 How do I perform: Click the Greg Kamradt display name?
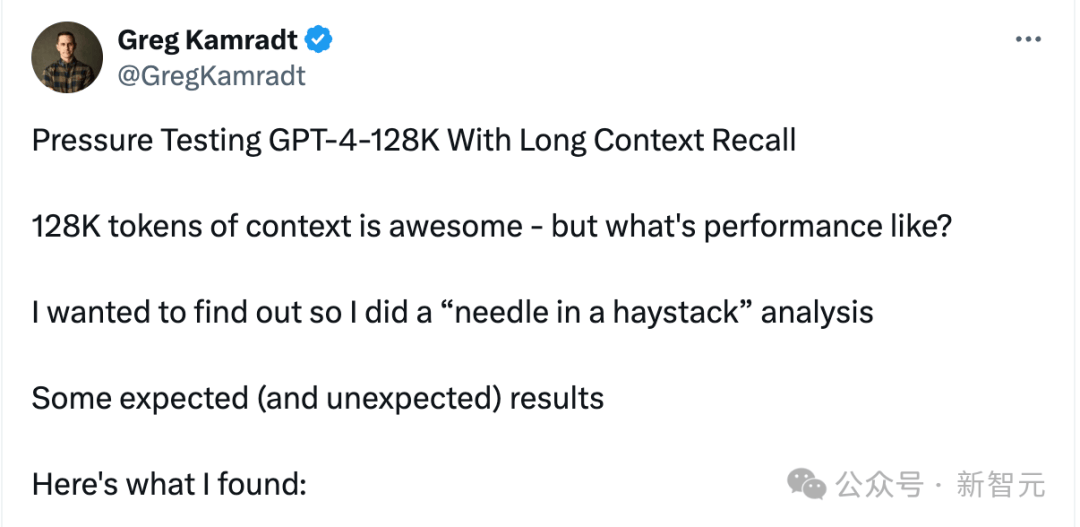208,41
